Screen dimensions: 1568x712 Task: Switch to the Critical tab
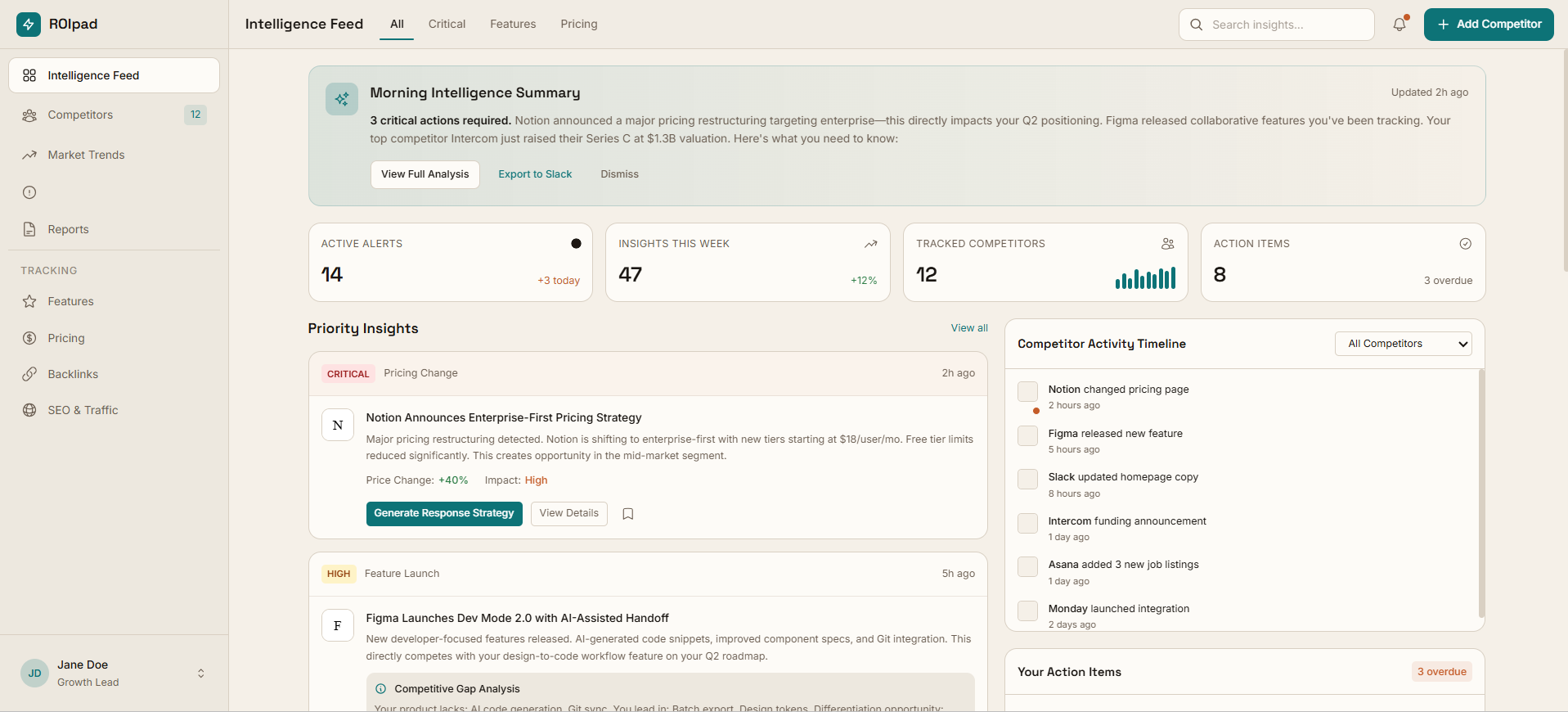447,25
